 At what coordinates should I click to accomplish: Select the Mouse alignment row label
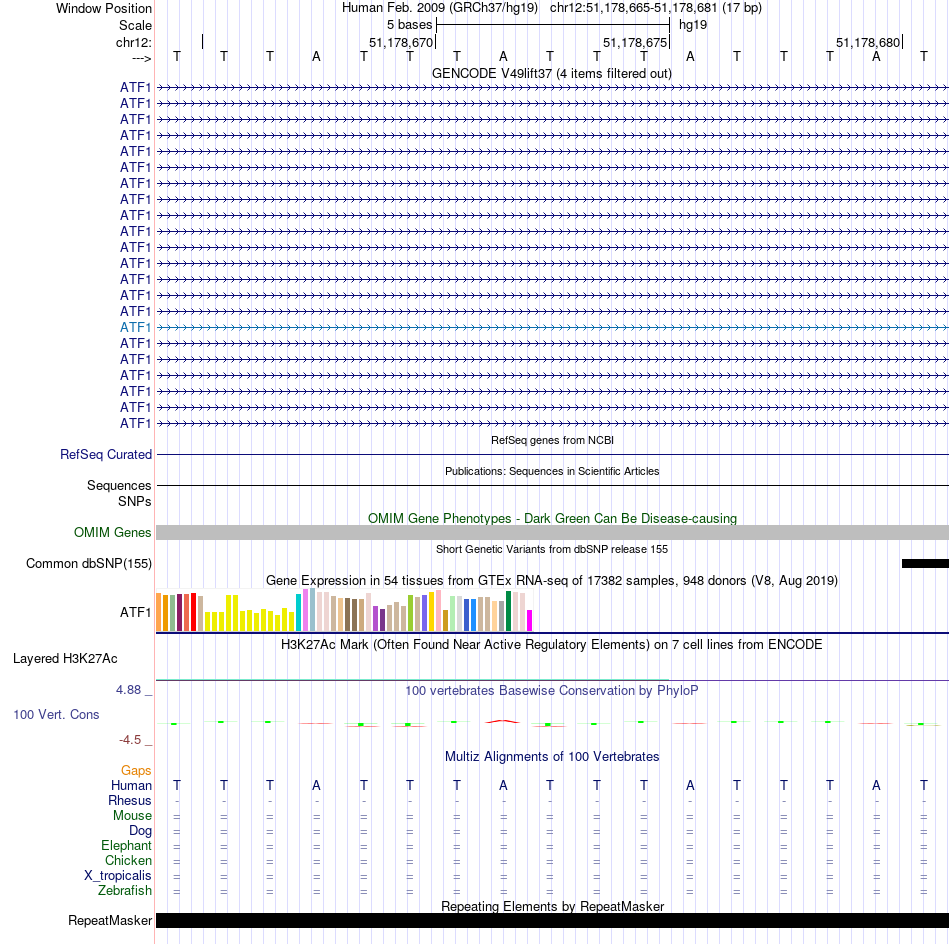(x=132, y=816)
